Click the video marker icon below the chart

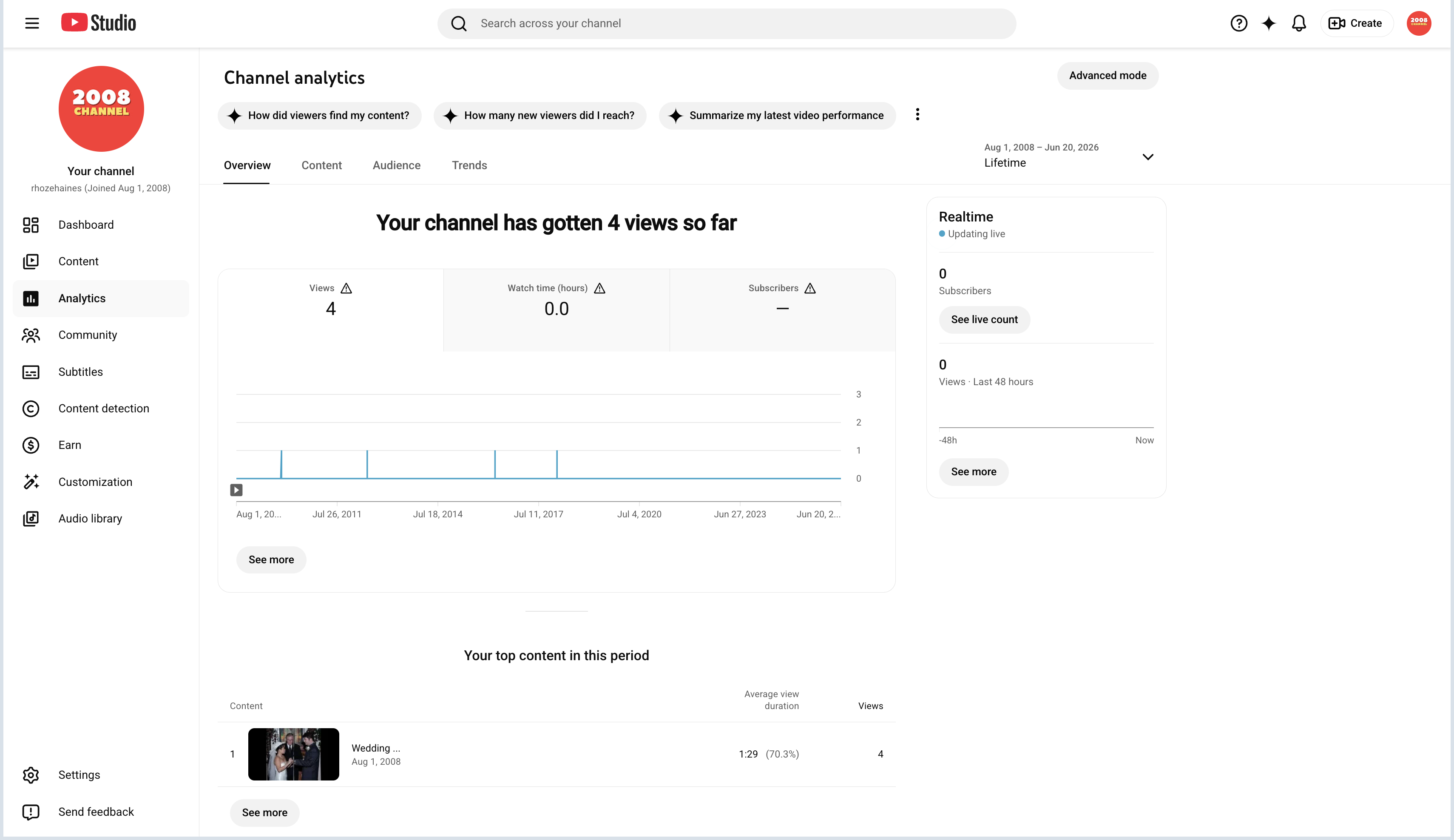tap(236, 491)
